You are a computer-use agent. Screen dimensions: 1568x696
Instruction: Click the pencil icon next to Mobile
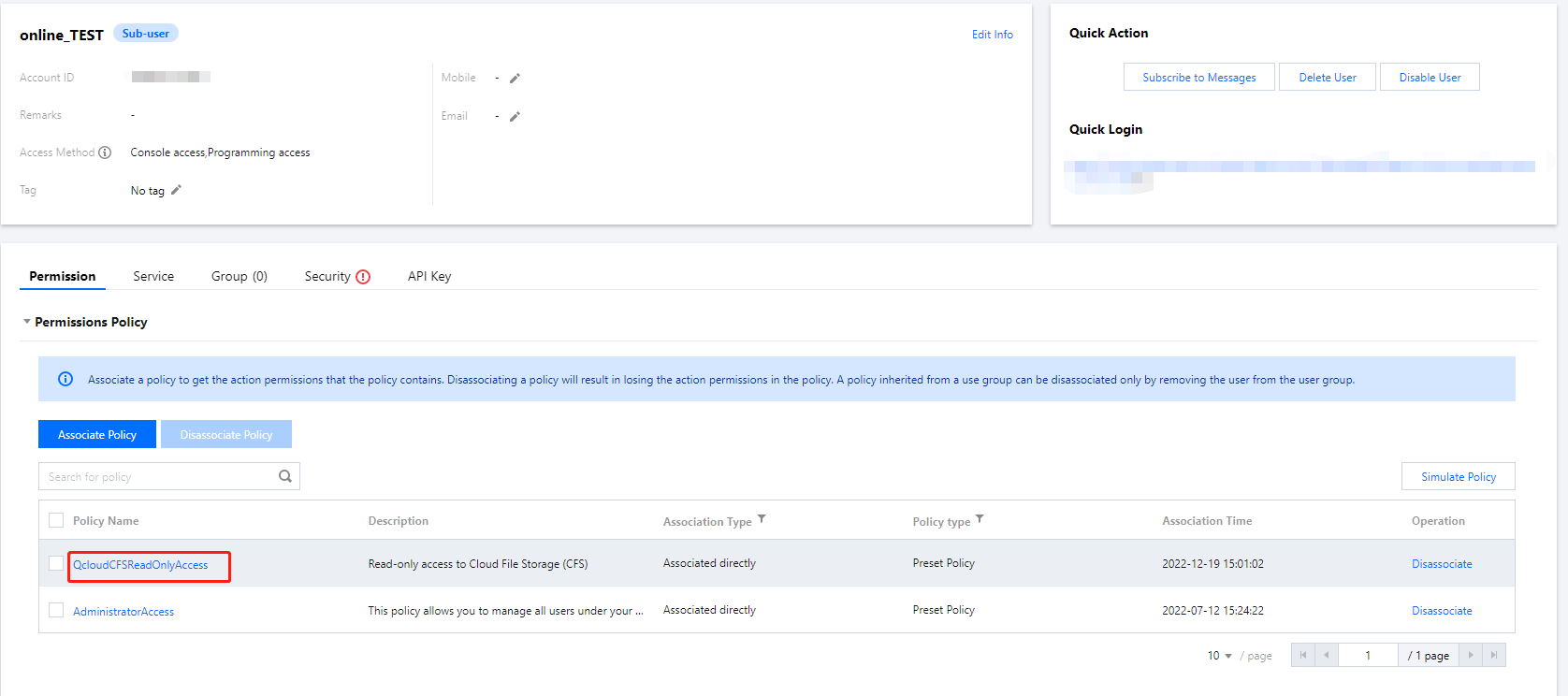click(x=515, y=79)
